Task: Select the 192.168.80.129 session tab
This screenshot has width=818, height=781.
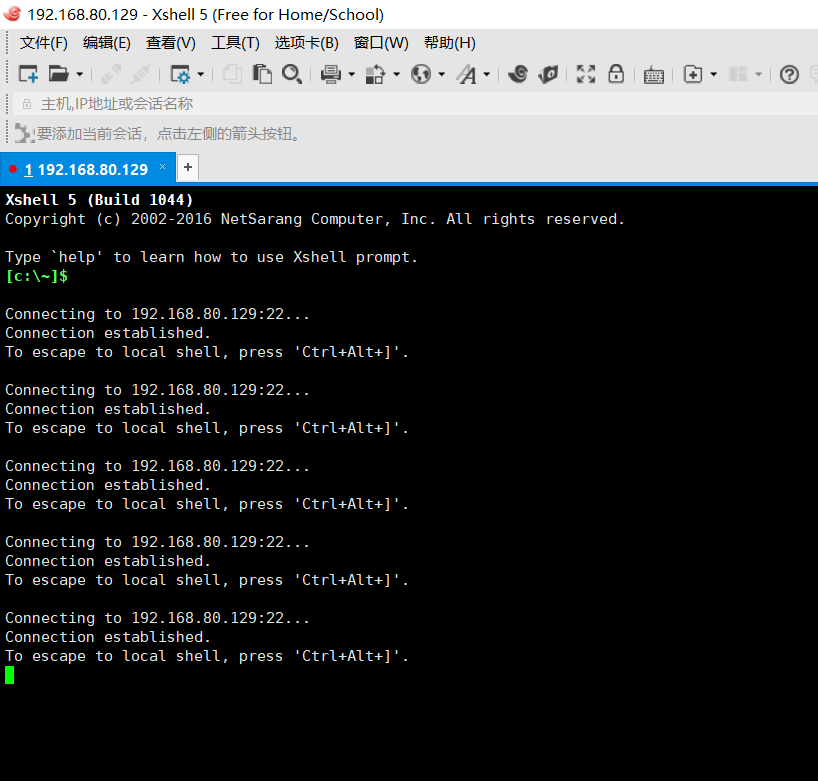Action: pyautogui.click(x=88, y=169)
